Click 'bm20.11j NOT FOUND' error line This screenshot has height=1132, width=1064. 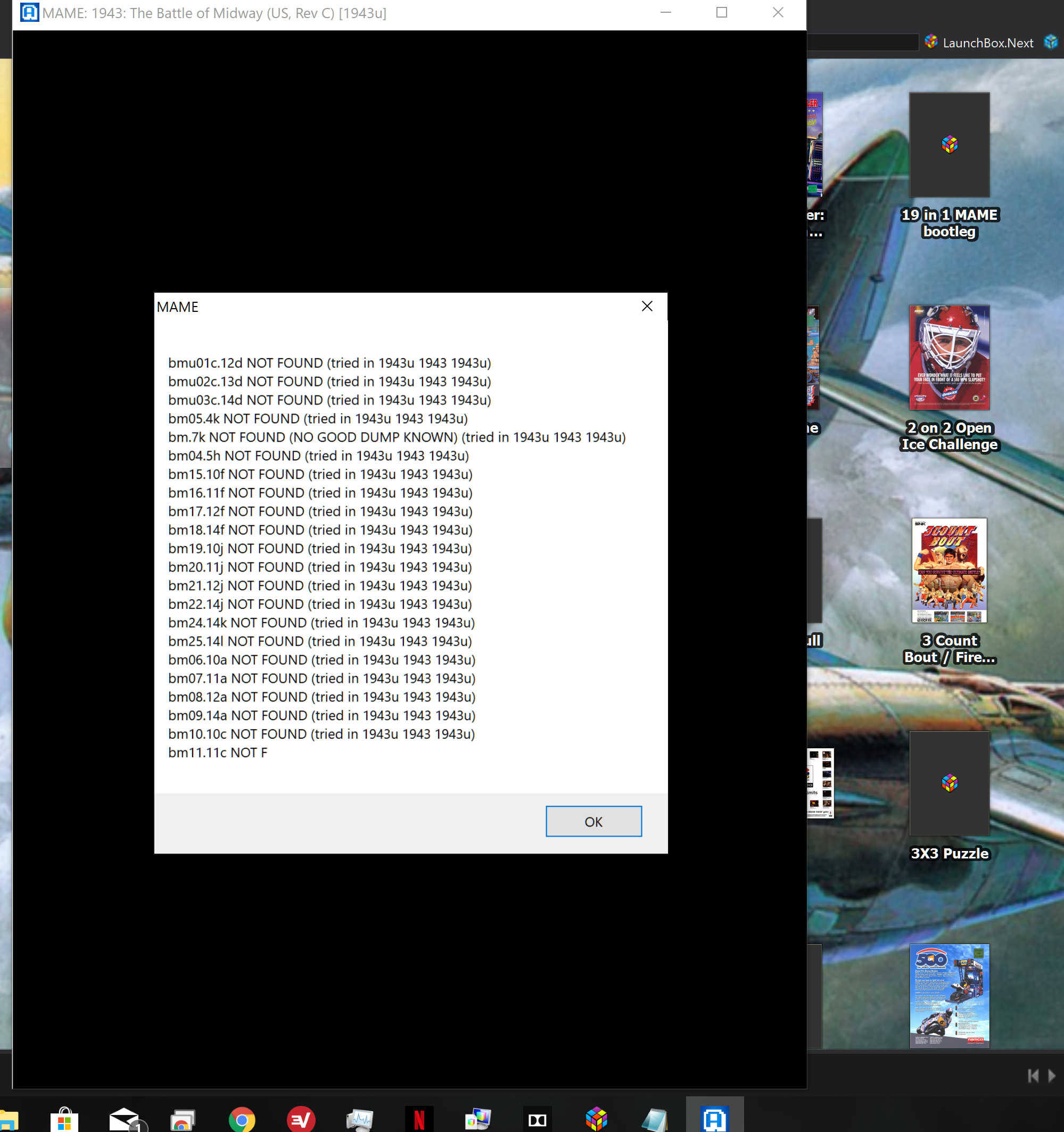[x=320, y=567]
